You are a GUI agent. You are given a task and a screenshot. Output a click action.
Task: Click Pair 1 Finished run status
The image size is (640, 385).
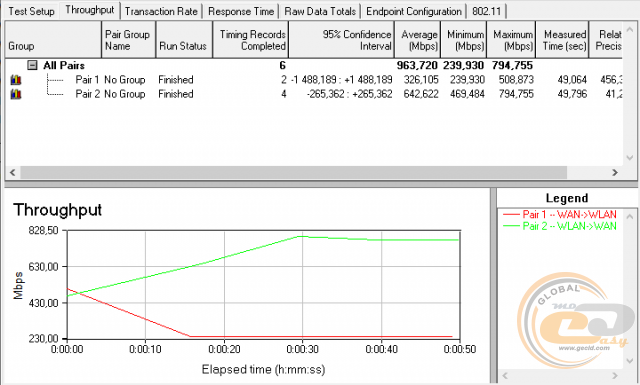click(x=176, y=80)
